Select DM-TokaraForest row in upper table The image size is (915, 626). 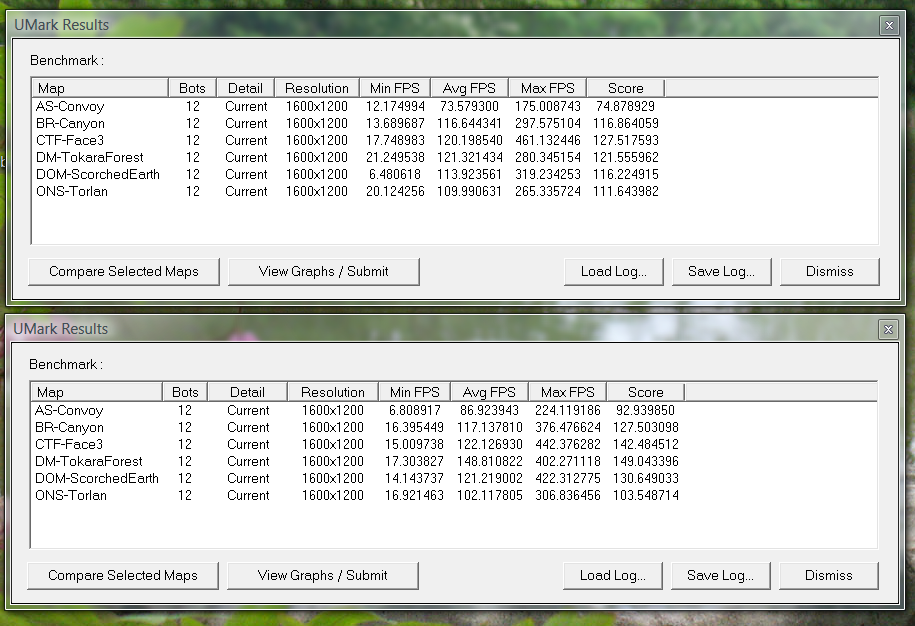(x=347, y=158)
